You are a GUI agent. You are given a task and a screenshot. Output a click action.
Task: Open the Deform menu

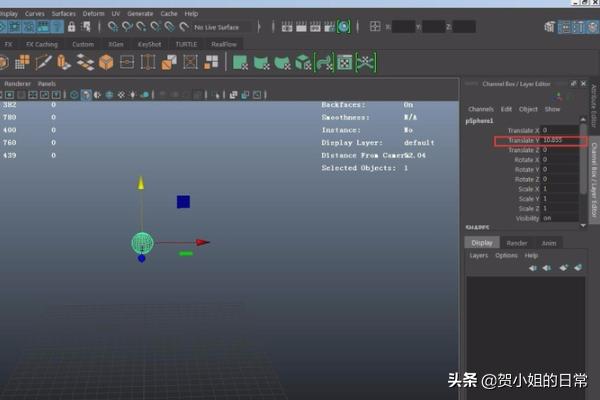tap(93, 14)
